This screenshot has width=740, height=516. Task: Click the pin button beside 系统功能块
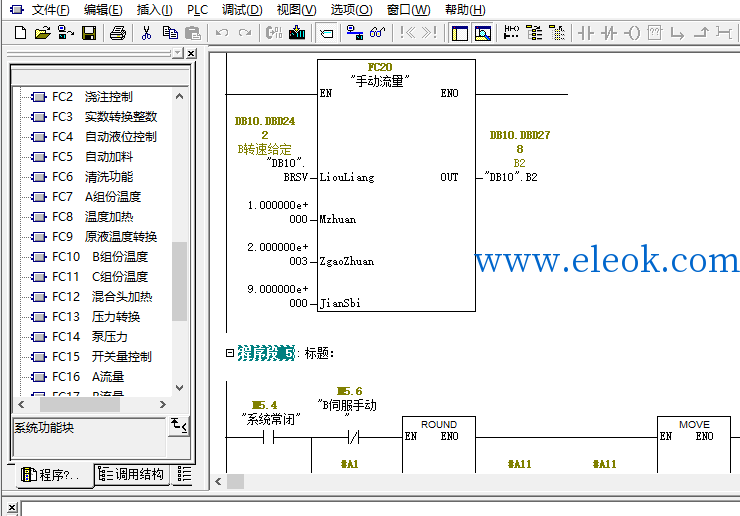coord(179,426)
